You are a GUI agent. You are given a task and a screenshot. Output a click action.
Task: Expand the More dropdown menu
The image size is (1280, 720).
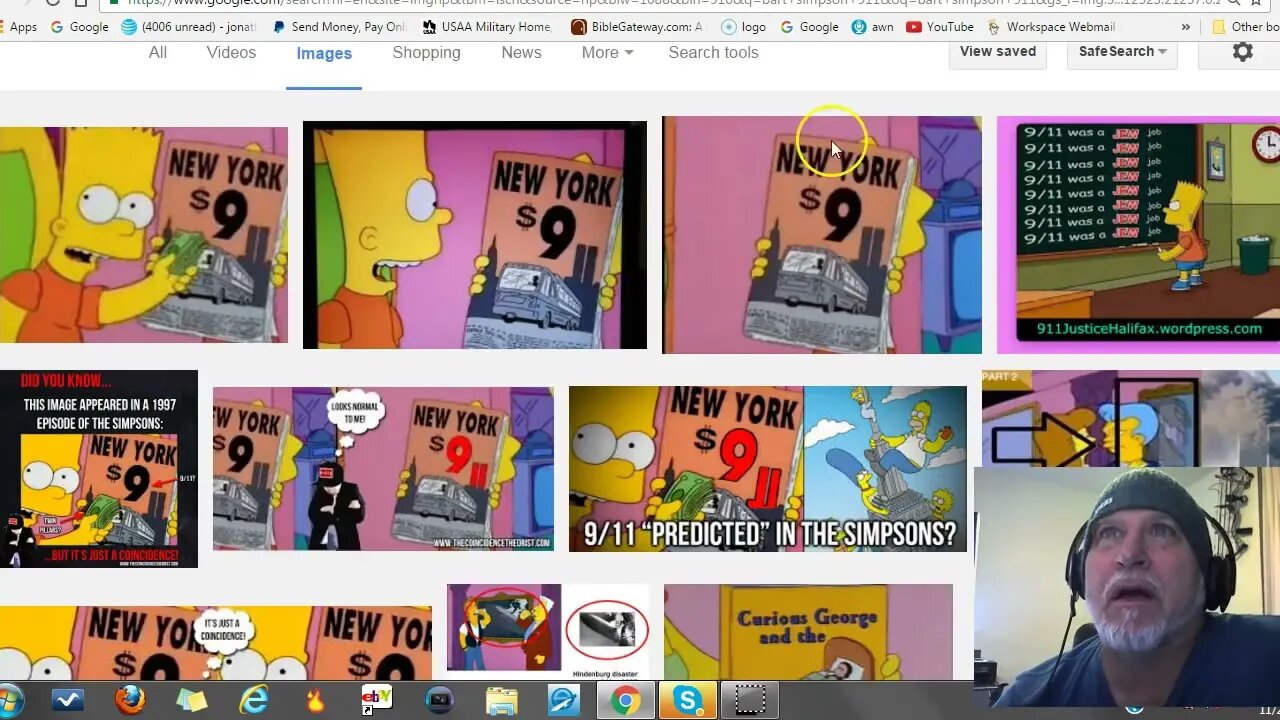pyautogui.click(x=607, y=53)
